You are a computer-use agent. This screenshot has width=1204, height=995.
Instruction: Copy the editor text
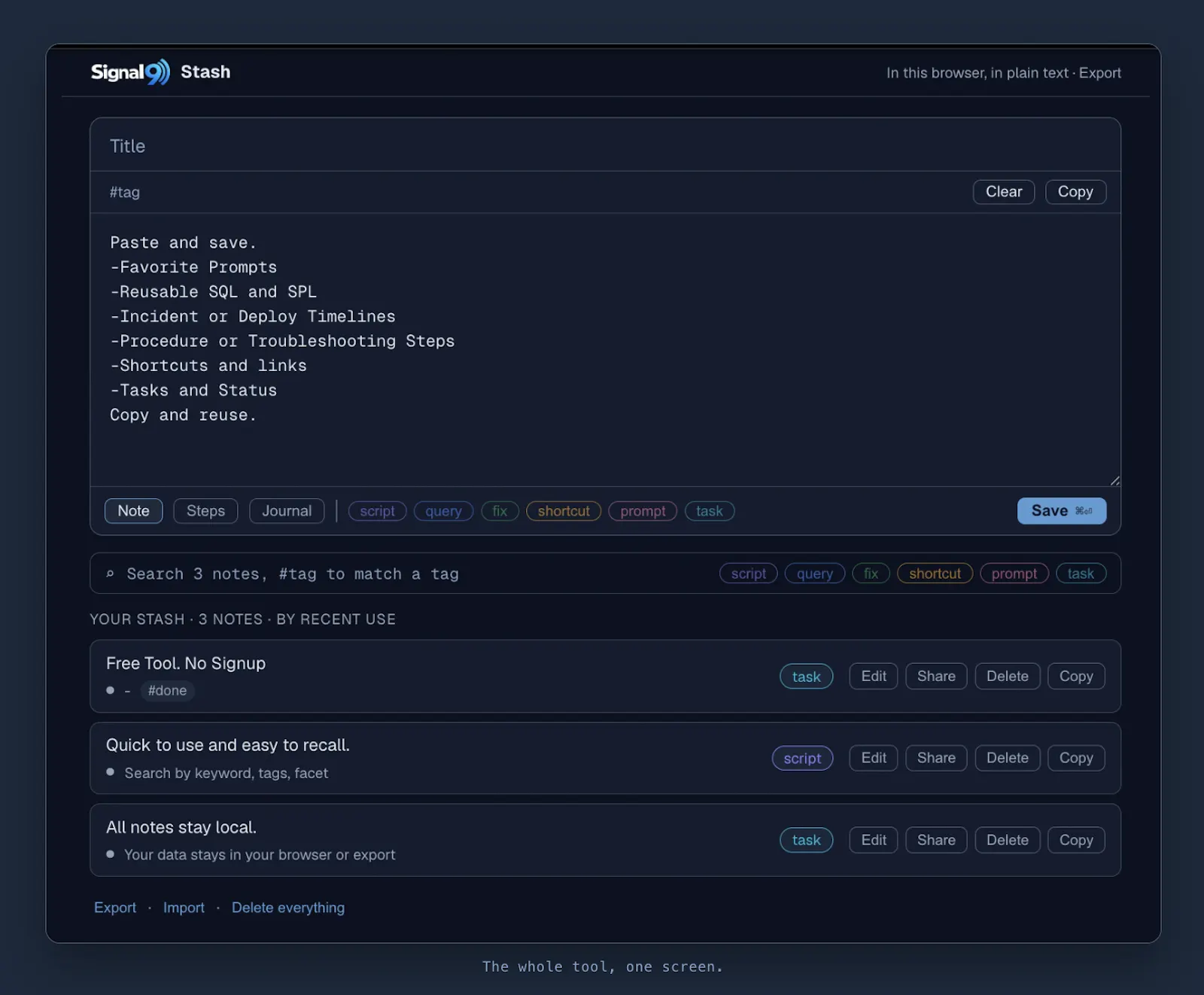coord(1075,192)
